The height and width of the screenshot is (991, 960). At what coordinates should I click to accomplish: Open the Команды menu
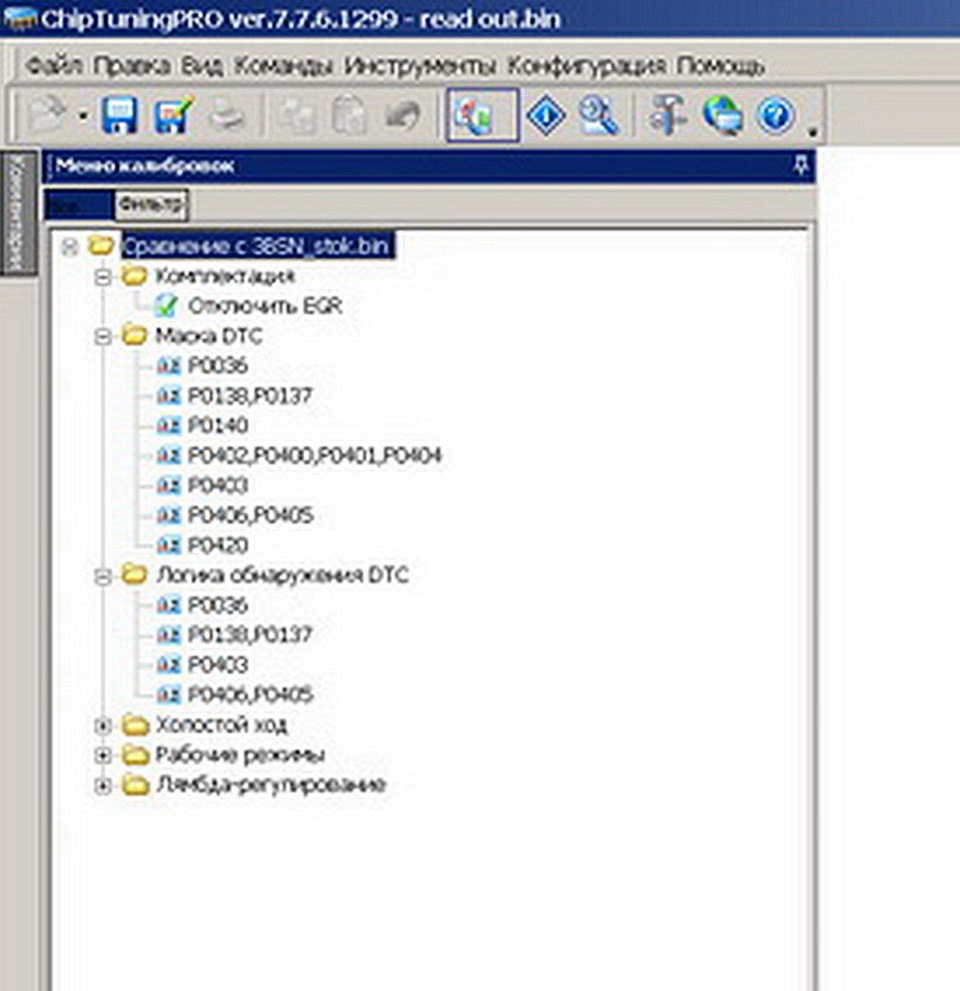(x=283, y=66)
